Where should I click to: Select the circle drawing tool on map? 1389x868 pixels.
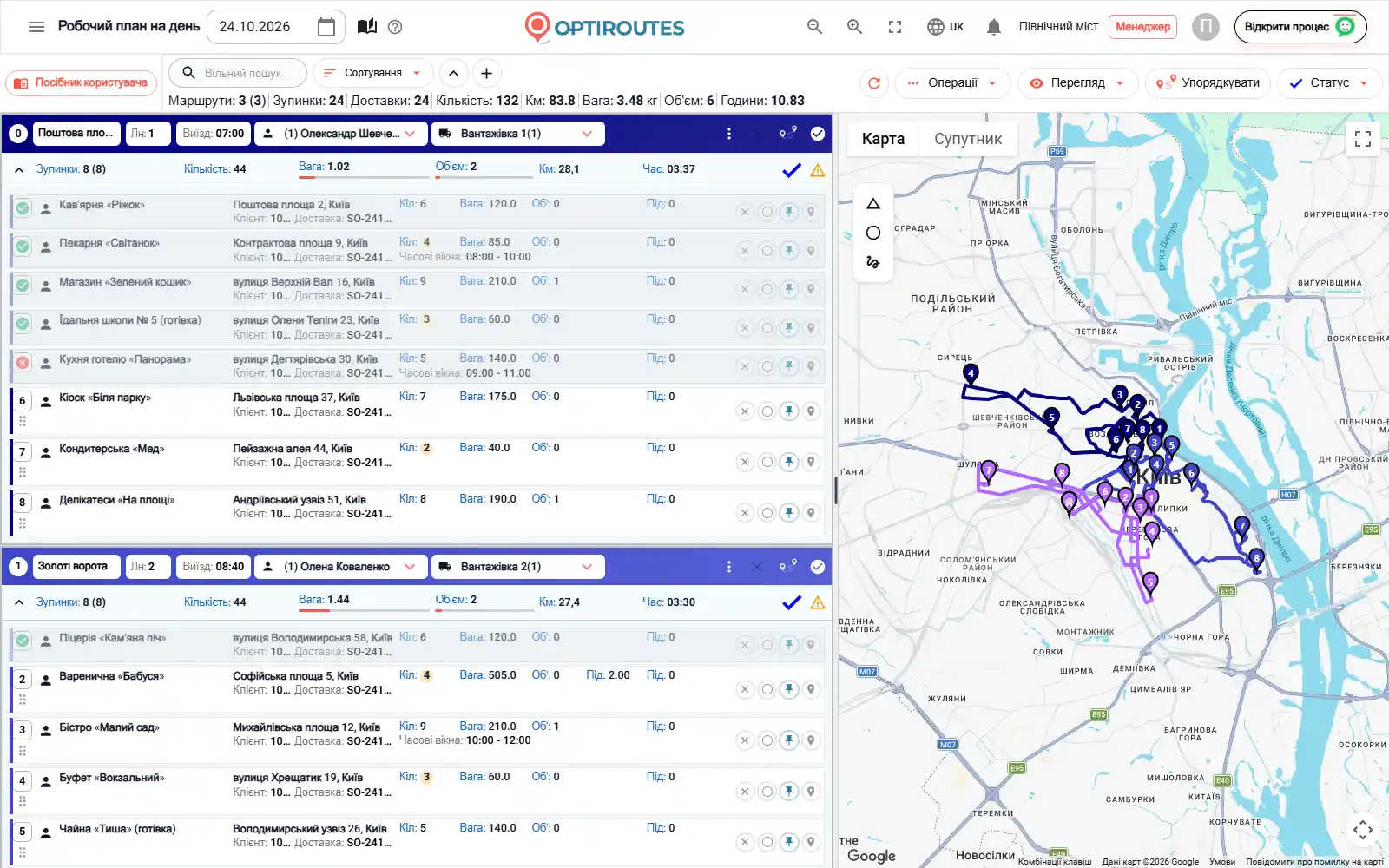[x=873, y=233]
